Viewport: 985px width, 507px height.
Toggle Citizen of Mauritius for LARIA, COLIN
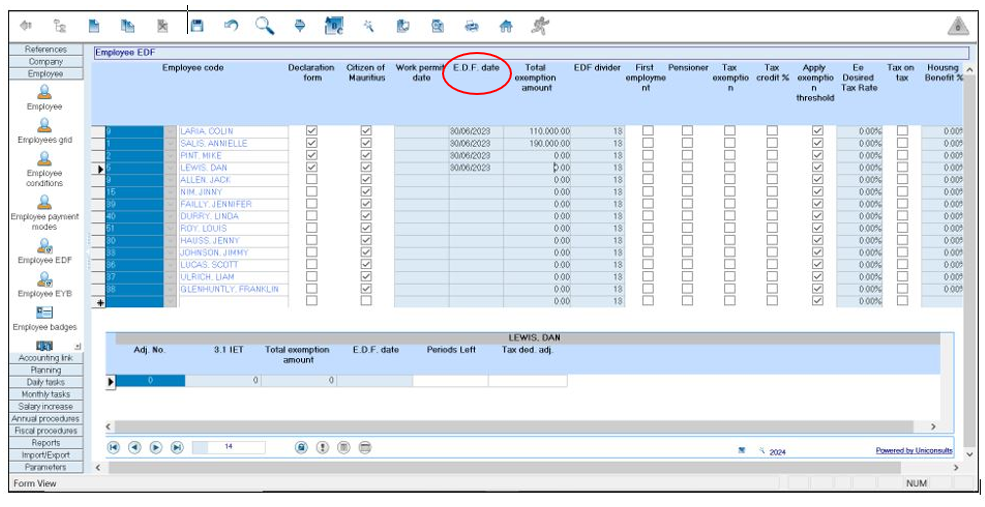point(365,131)
